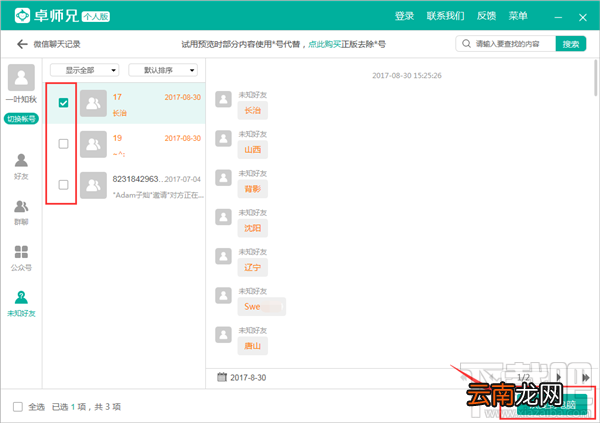
Task: Uncheck the checkbox for conversation 17
Action: [x=64, y=103]
